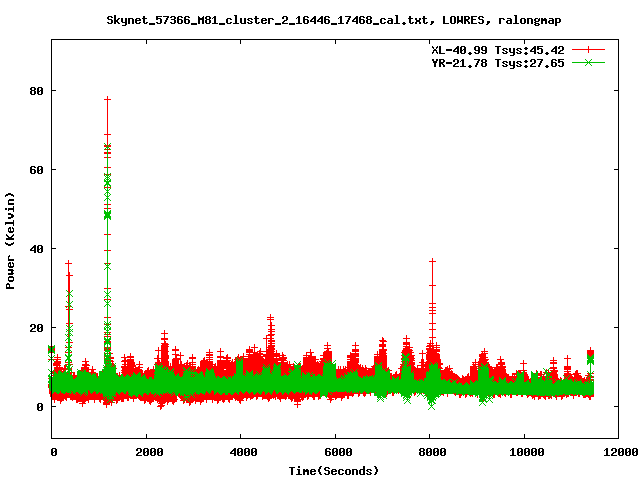This screenshot has height=480, width=640.
Task: Click y-axis tick label 80
Action: coord(36,91)
